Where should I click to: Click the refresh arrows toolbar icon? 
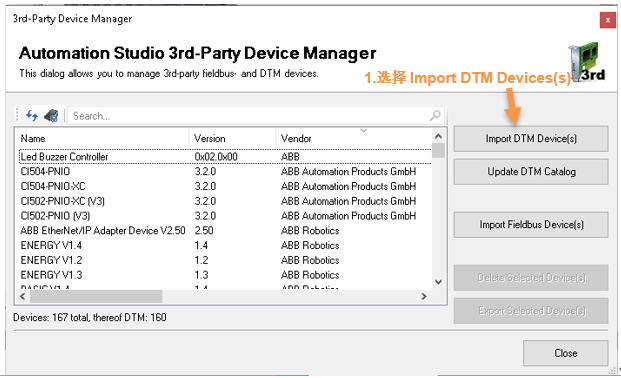click(x=32, y=115)
